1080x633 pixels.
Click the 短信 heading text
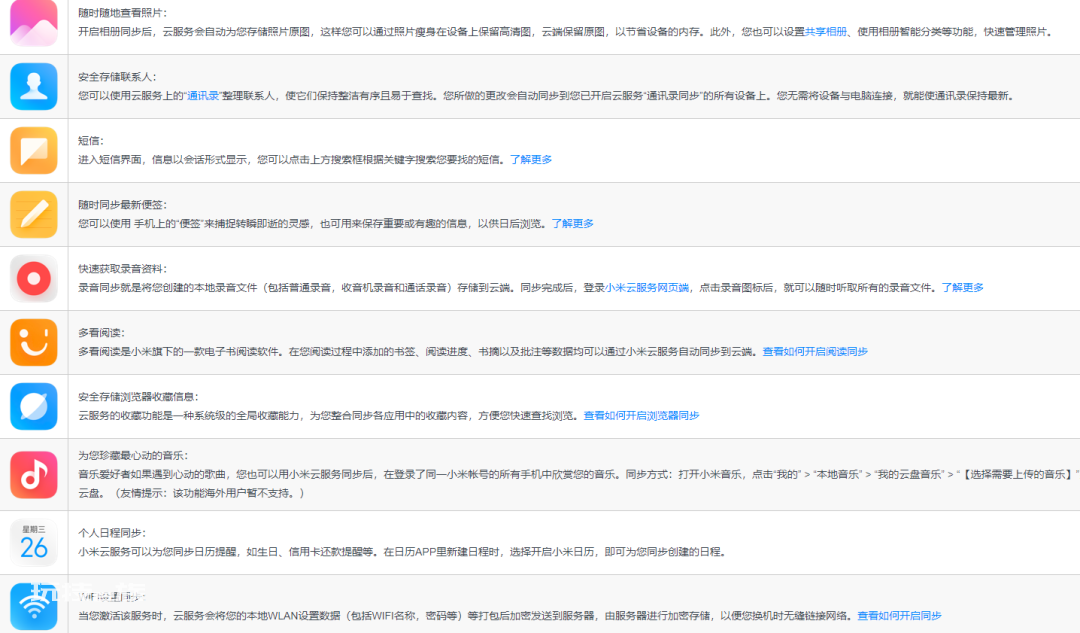point(91,141)
